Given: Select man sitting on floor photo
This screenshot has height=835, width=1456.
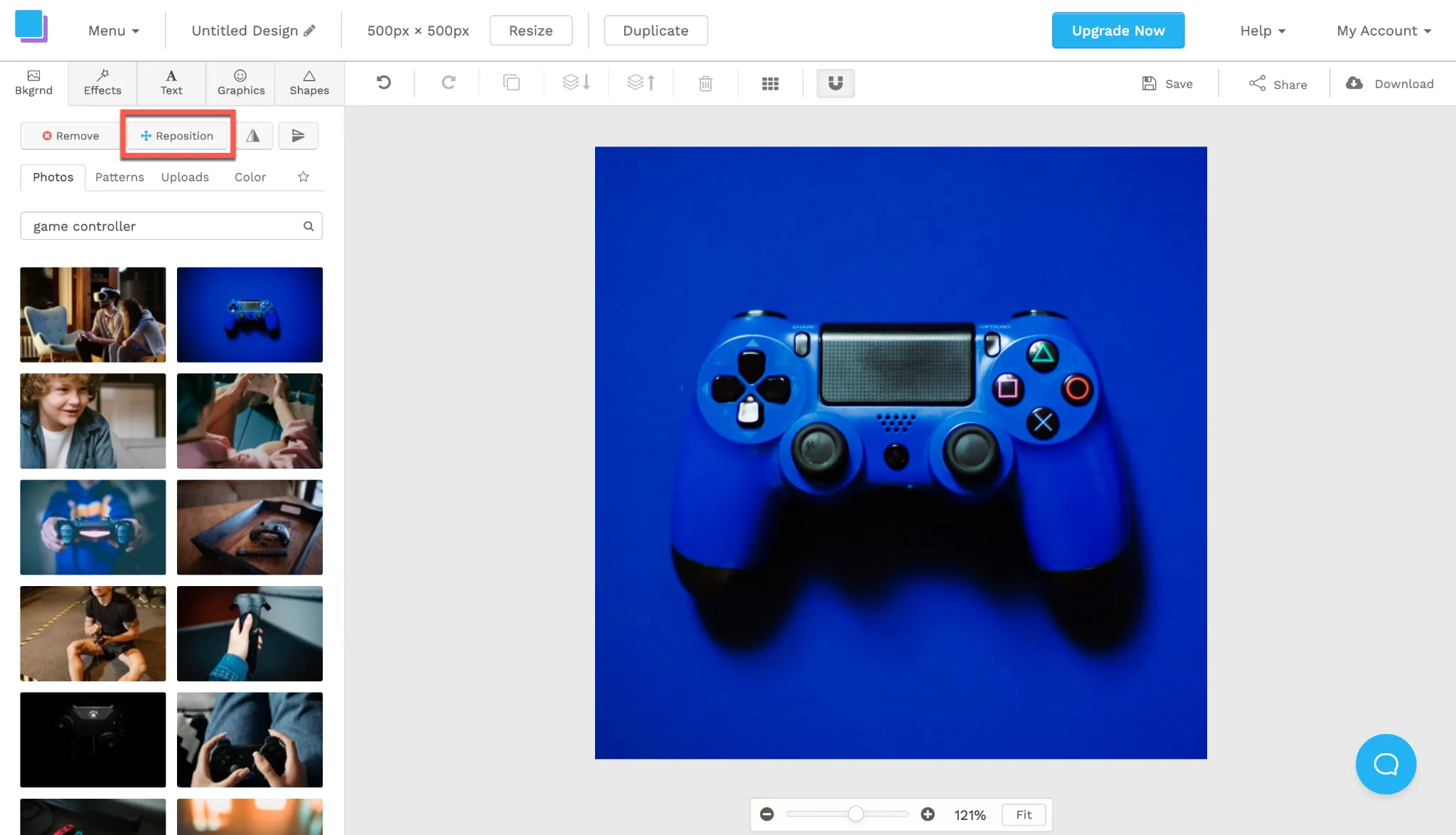Looking at the screenshot, I should (x=93, y=634).
